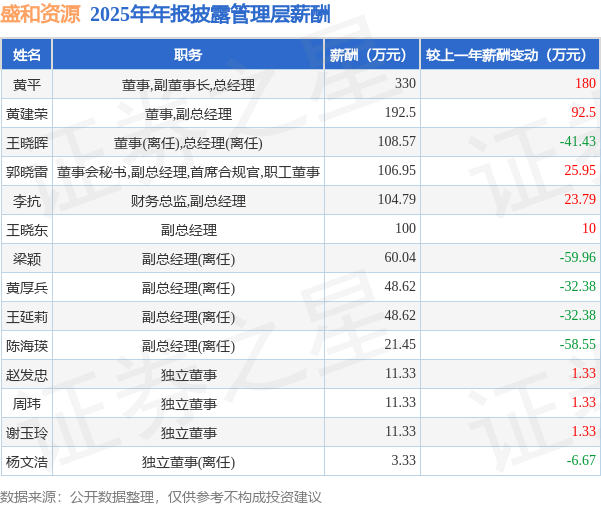This screenshot has height=506, width=601.
Task: Click the name 王晓东
Action: 26,230
